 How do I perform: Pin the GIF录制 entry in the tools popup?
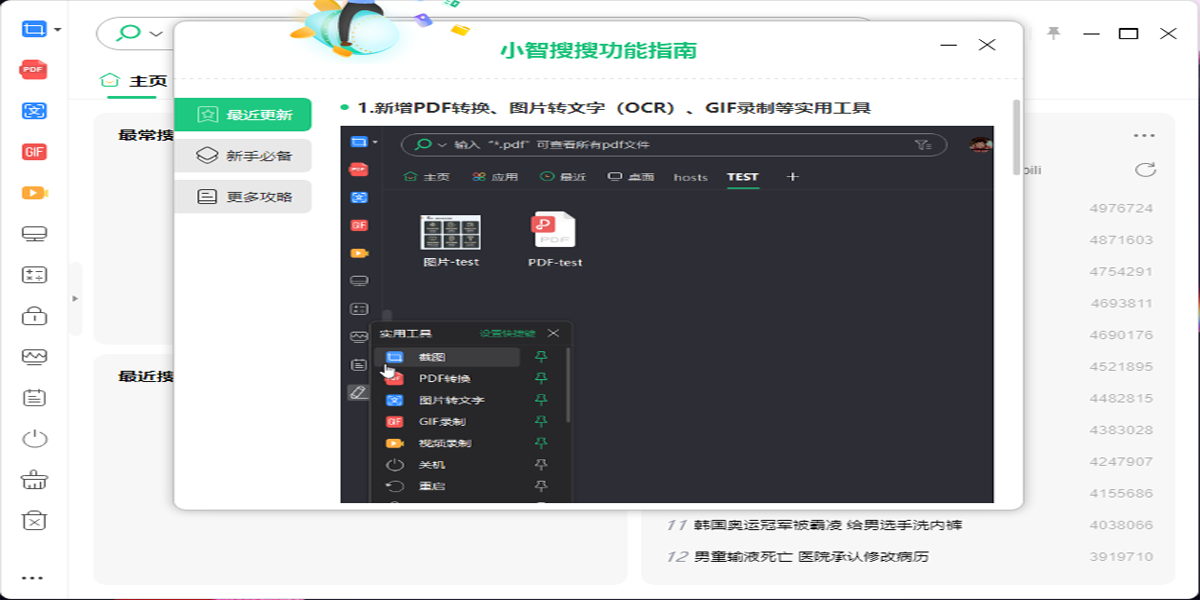540,421
